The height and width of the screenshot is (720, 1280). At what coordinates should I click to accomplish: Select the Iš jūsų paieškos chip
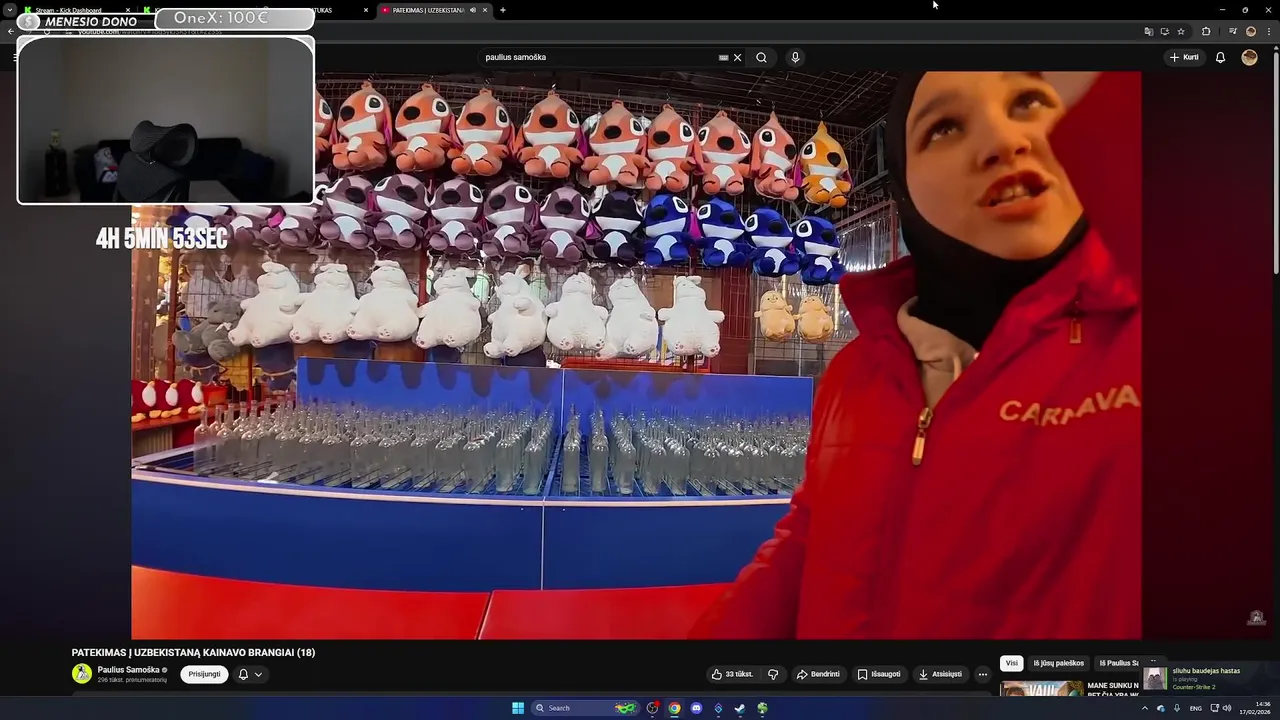1058,663
